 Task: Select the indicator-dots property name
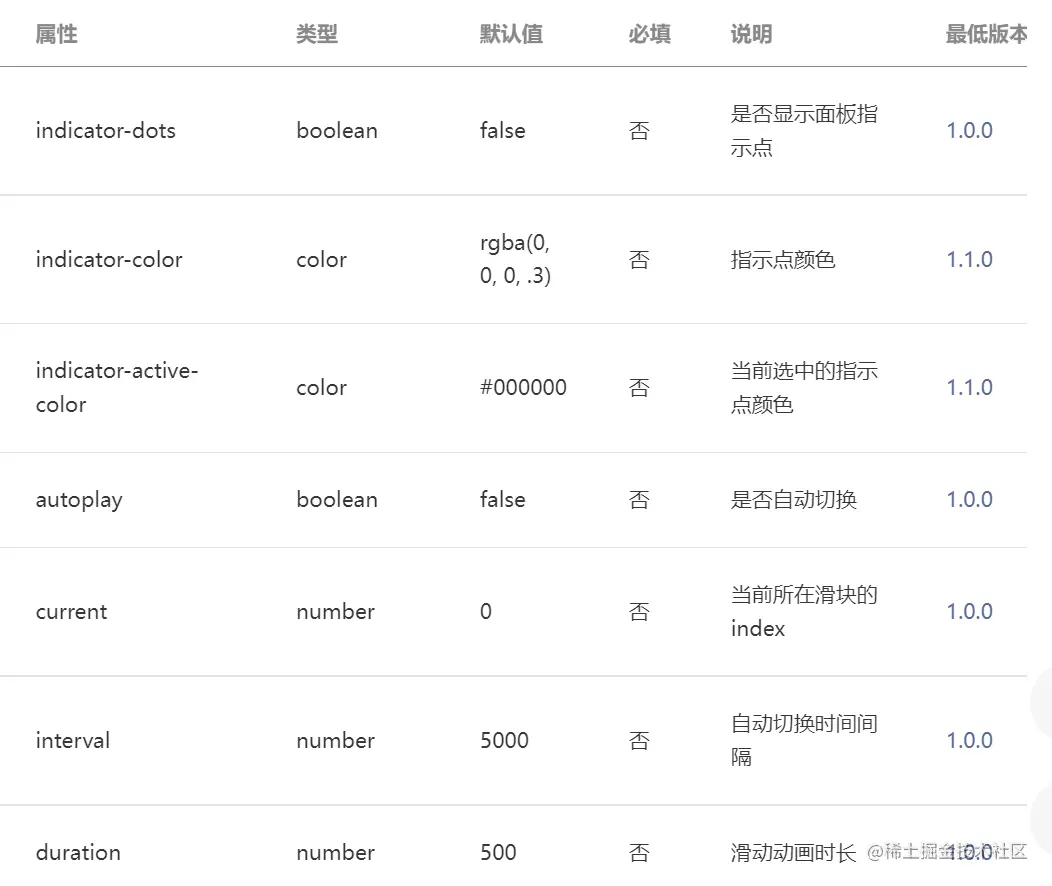pyautogui.click(x=105, y=130)
